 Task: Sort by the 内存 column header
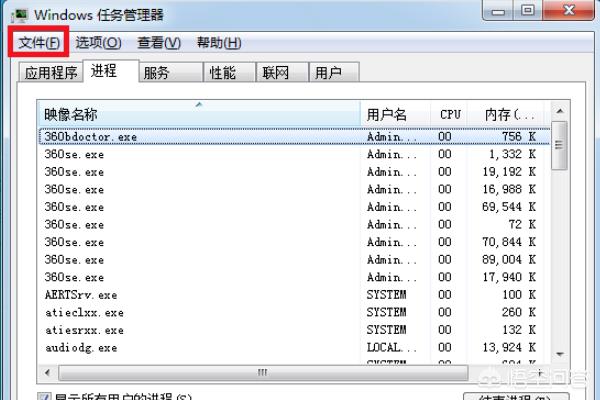click(509, 114)
